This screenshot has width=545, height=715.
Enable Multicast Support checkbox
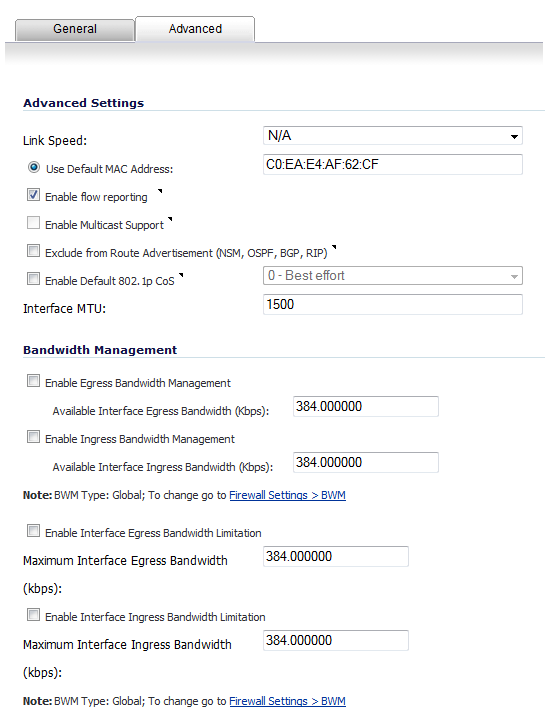(33, 223)
